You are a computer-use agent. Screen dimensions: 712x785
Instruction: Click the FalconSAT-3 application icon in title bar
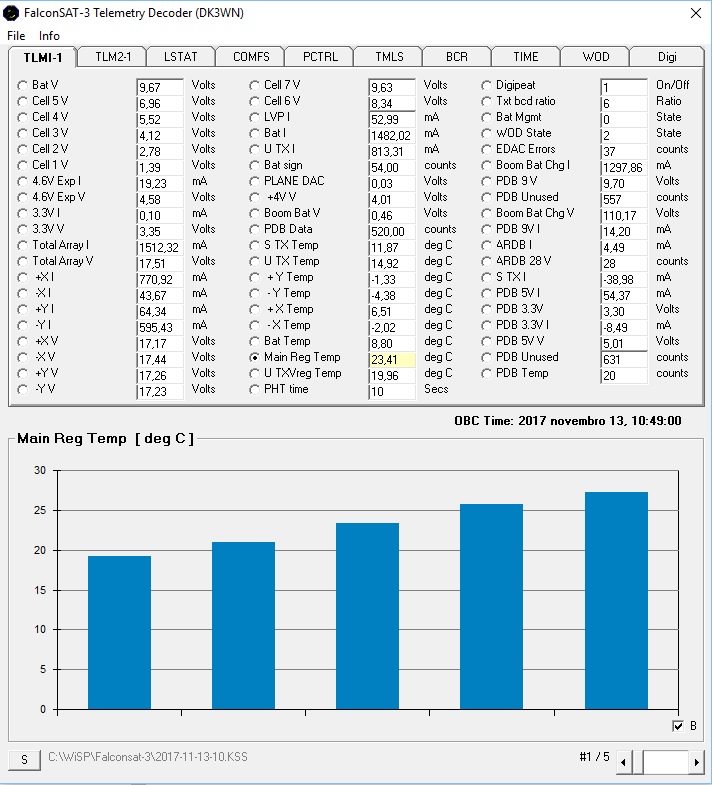pos(10,13)
